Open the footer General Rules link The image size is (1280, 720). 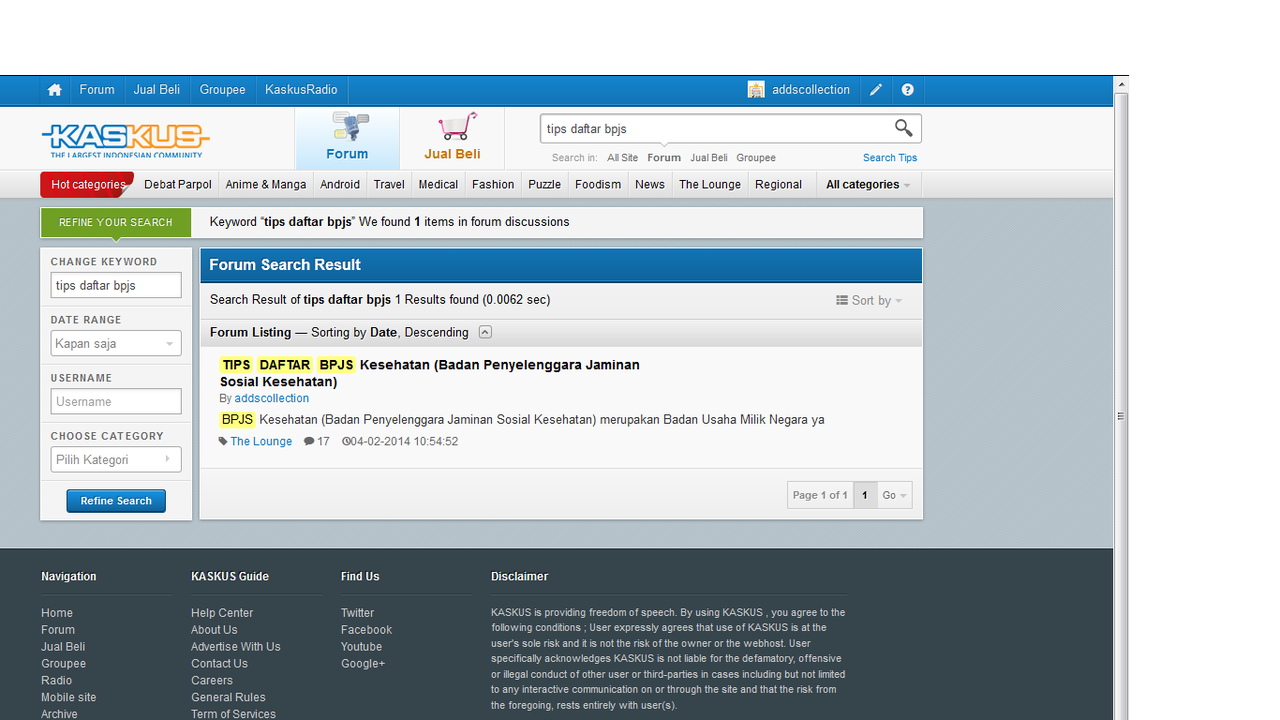point(228,698)
